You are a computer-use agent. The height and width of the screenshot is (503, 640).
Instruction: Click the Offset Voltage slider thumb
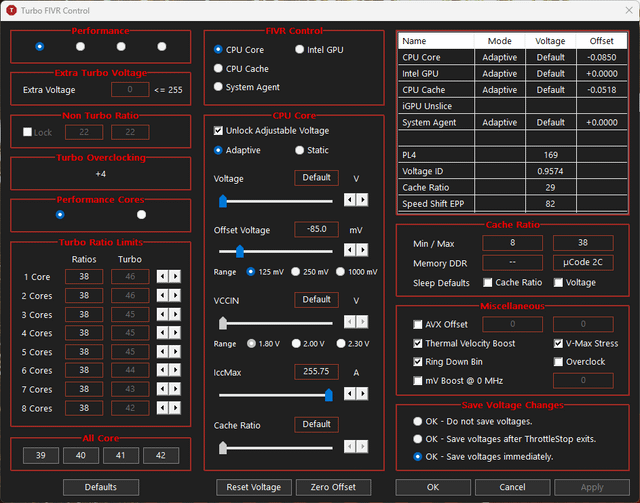[240, 251]
